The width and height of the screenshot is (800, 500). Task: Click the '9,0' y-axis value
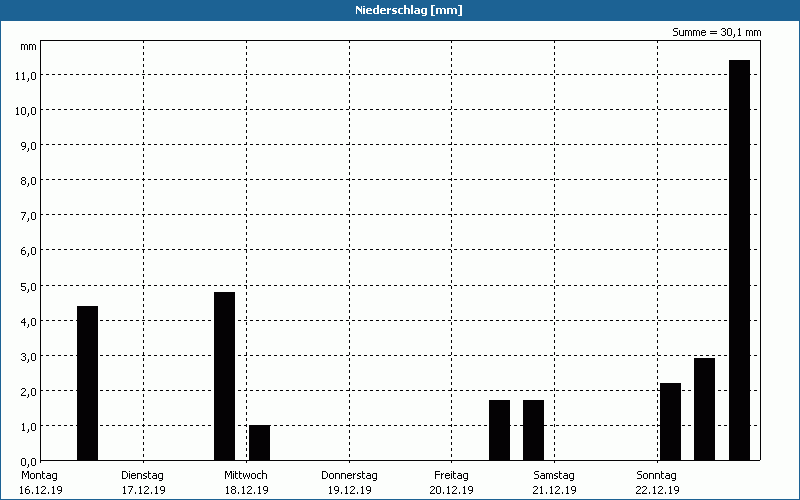click(x=28, y=145)
